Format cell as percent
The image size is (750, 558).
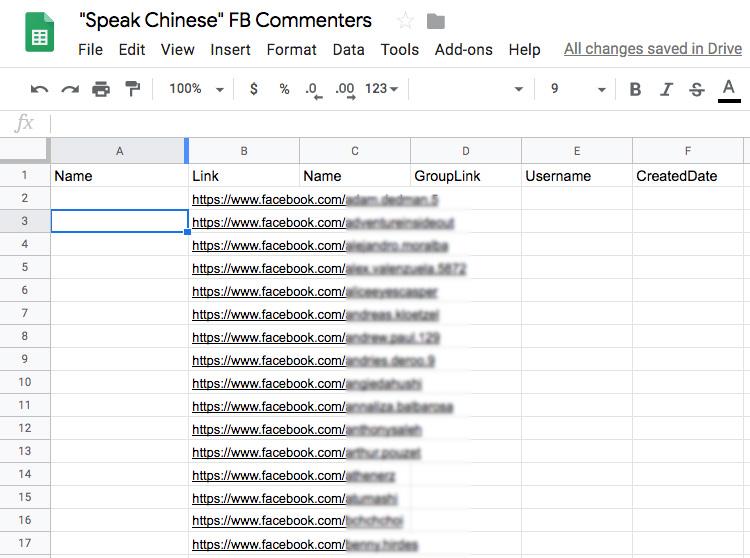[284, 89]
